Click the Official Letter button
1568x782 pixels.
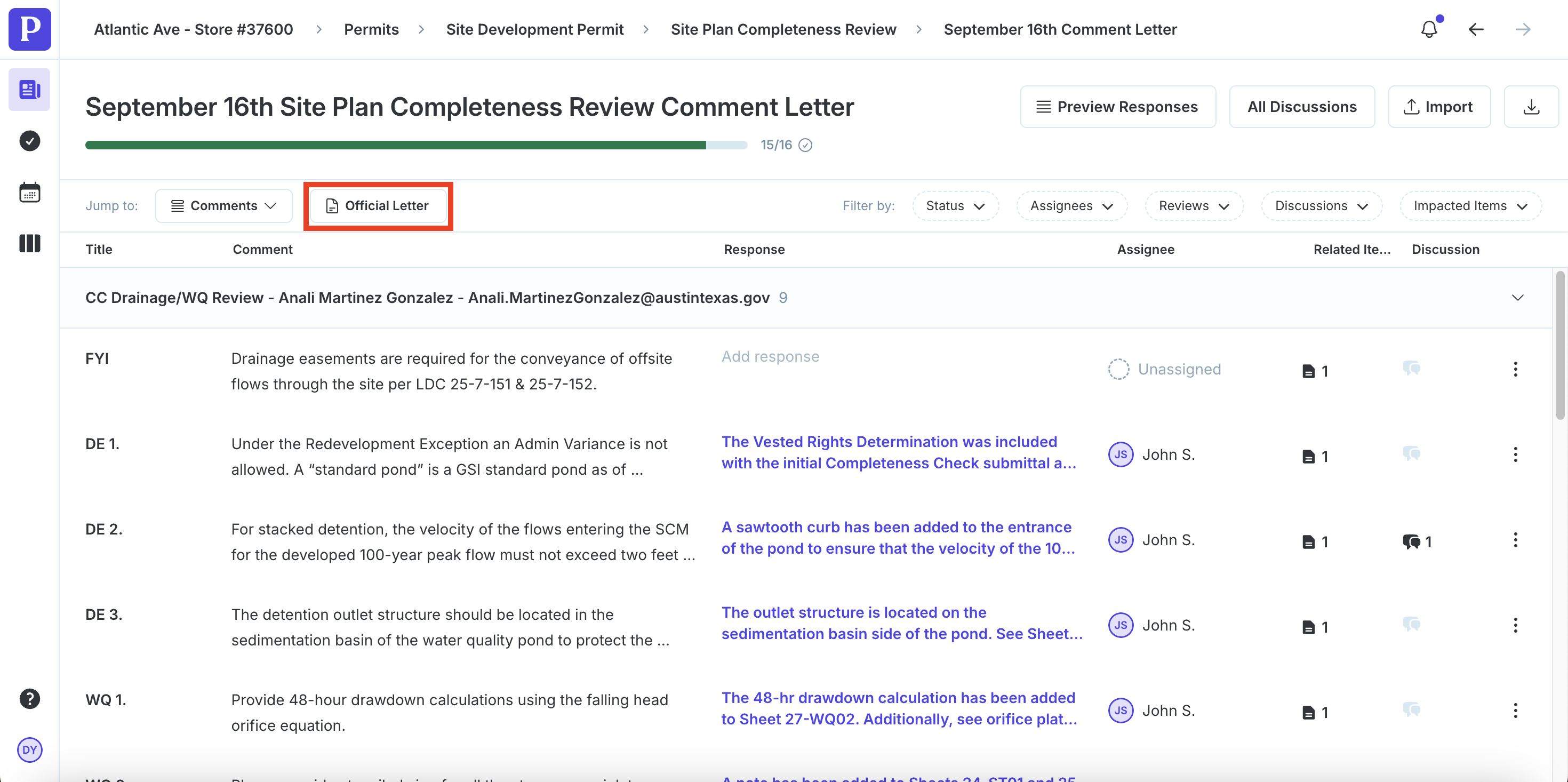(x=378, y=206)
